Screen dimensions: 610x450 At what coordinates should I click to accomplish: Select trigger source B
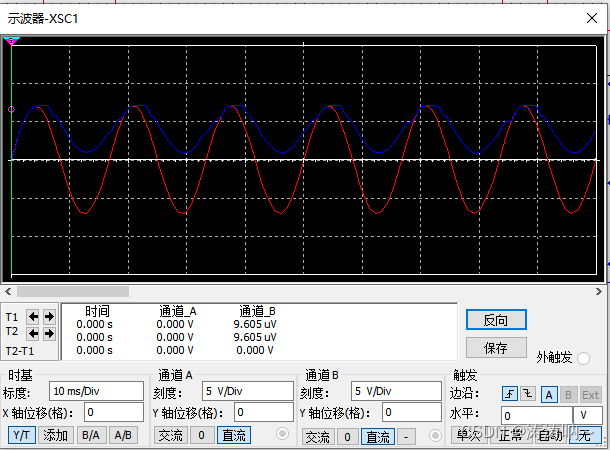[x=568, y=395]
